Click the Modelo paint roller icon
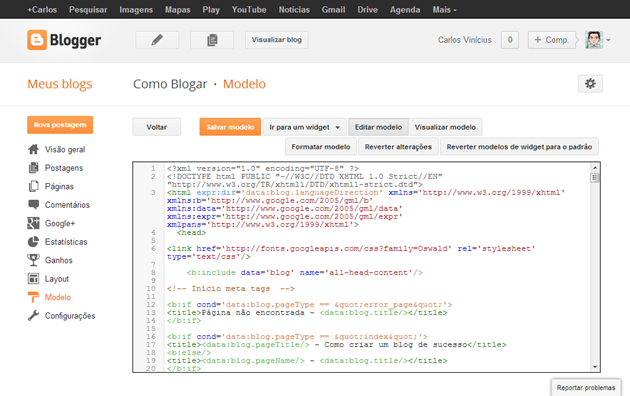 click(x=33, y=297)
